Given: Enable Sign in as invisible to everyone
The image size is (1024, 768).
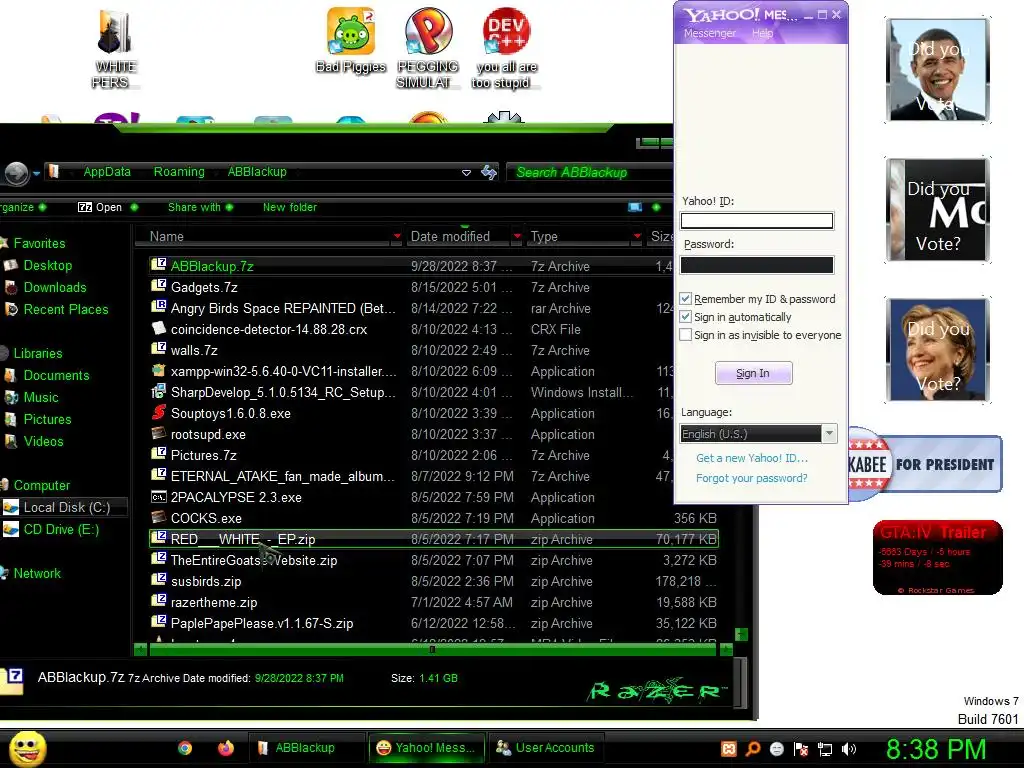Looking at the screenshot, I should 685,335.
